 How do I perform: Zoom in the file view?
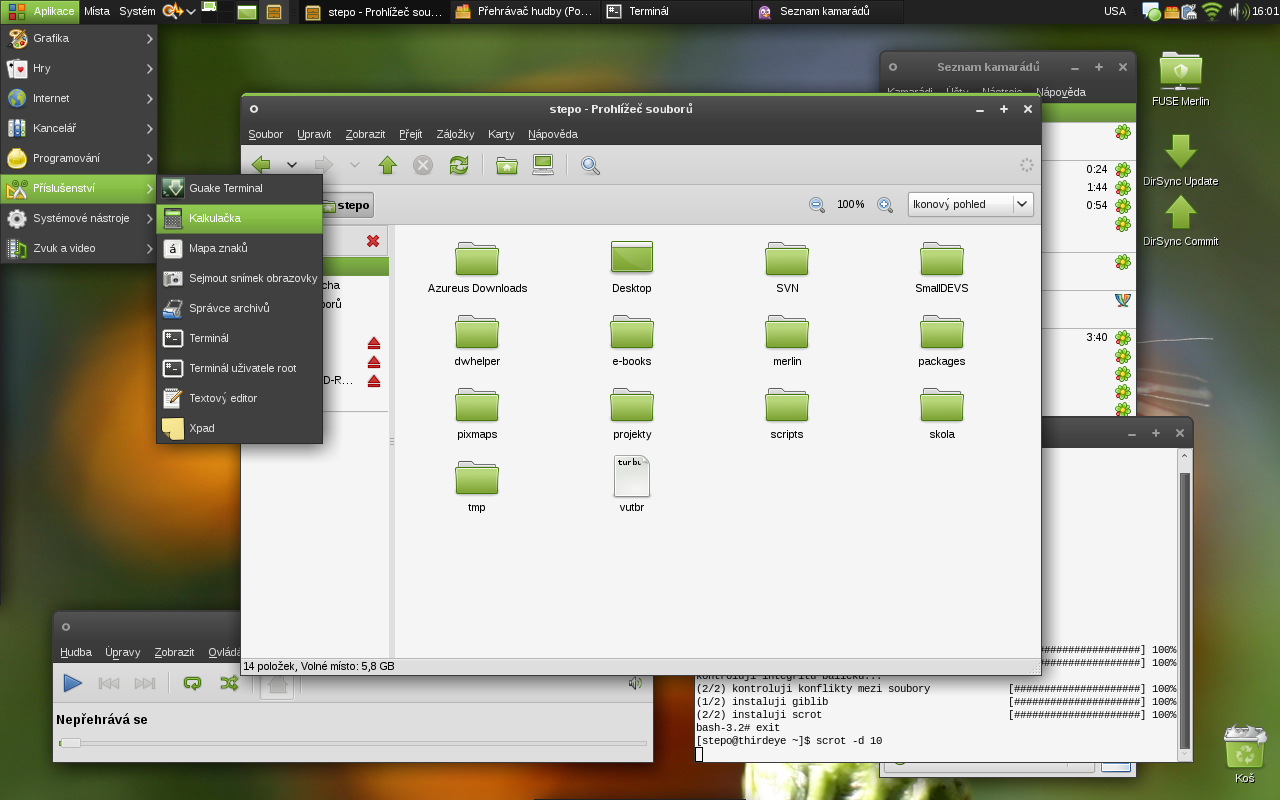point(885,204)
